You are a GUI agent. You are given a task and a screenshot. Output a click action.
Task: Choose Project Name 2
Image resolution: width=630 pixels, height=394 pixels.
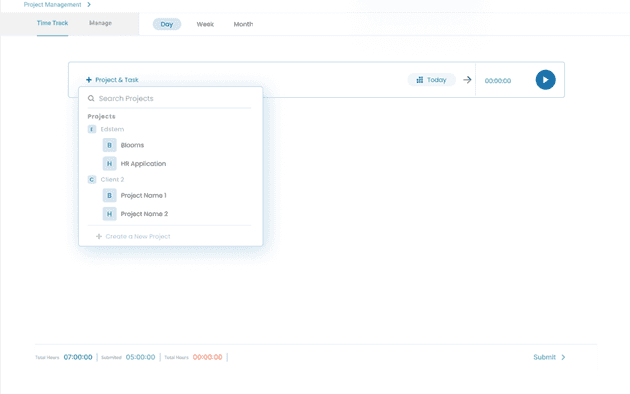(x=144, y=214)
